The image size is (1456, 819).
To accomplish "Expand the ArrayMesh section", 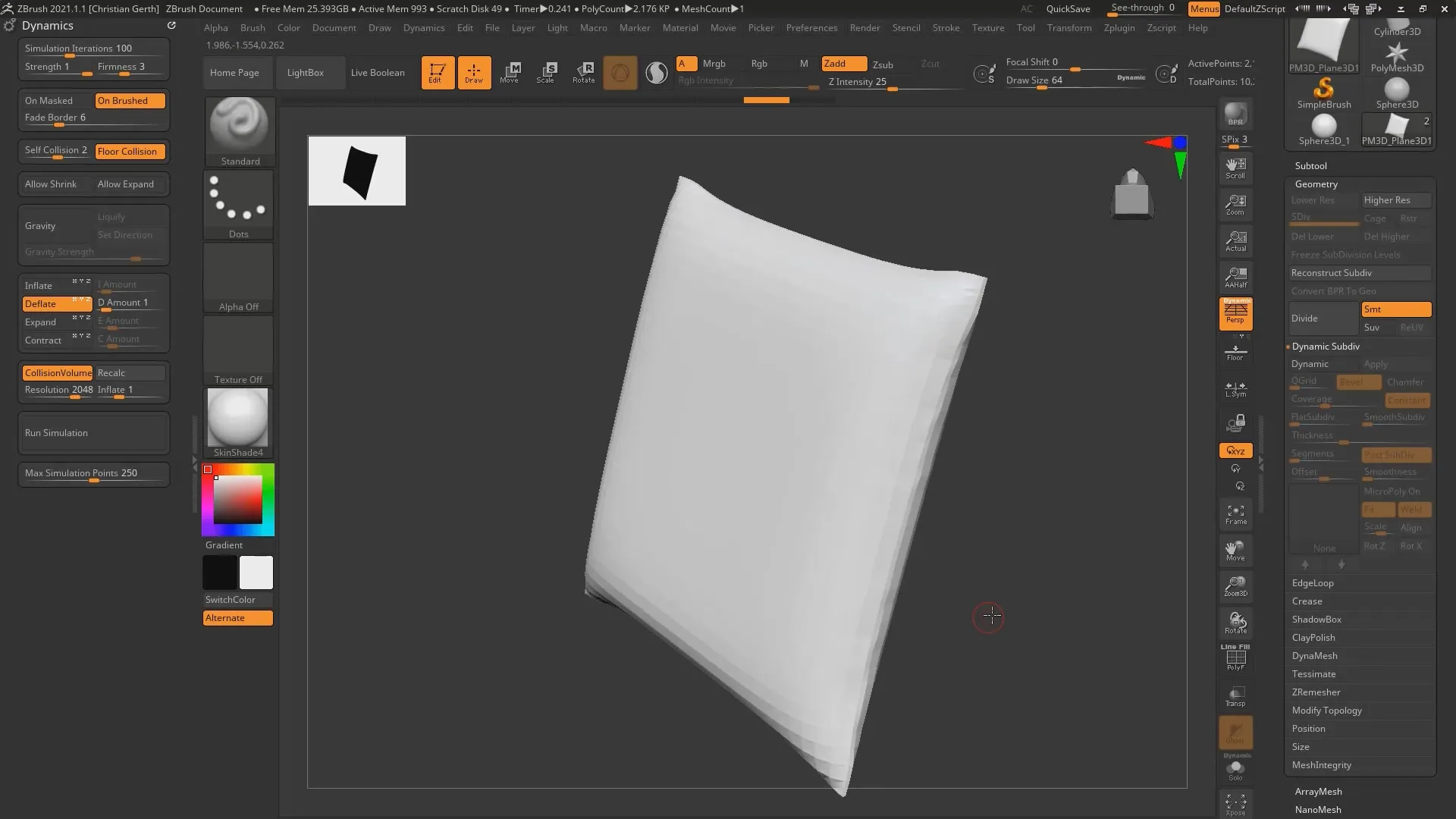I will click(x=1318, y=792).
